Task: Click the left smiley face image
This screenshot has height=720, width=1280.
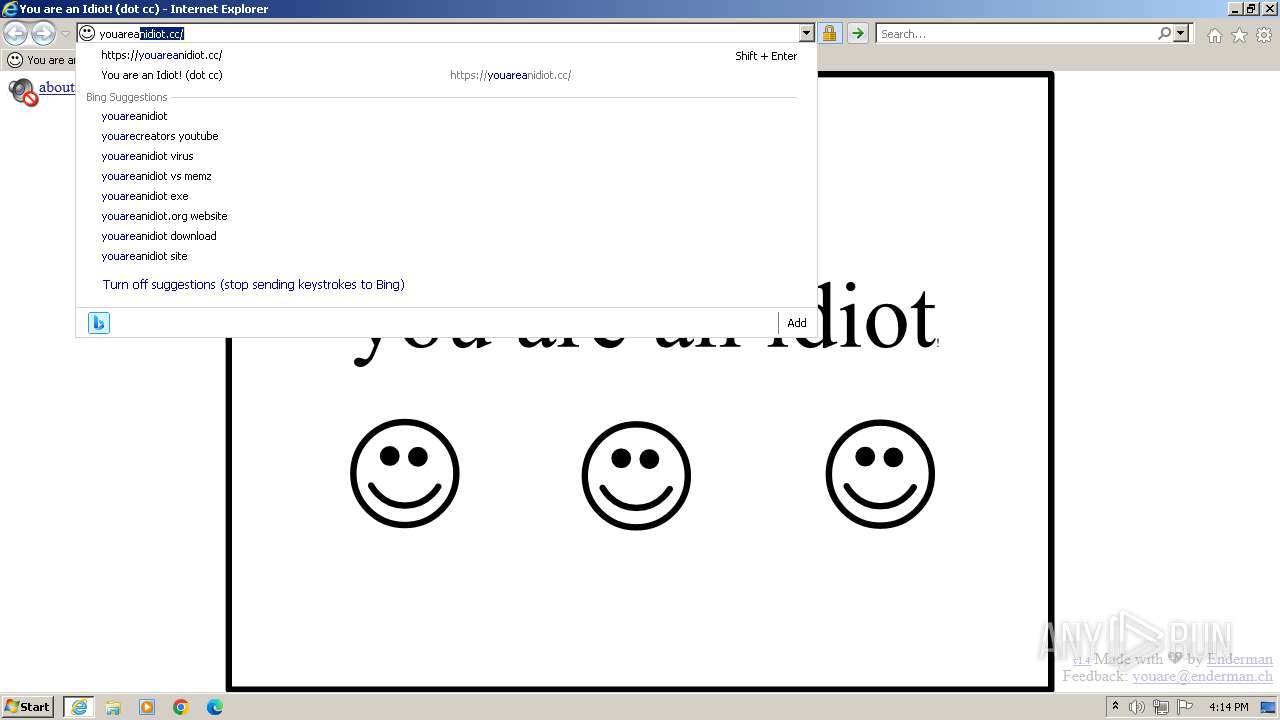Action: tap(405, 474)
